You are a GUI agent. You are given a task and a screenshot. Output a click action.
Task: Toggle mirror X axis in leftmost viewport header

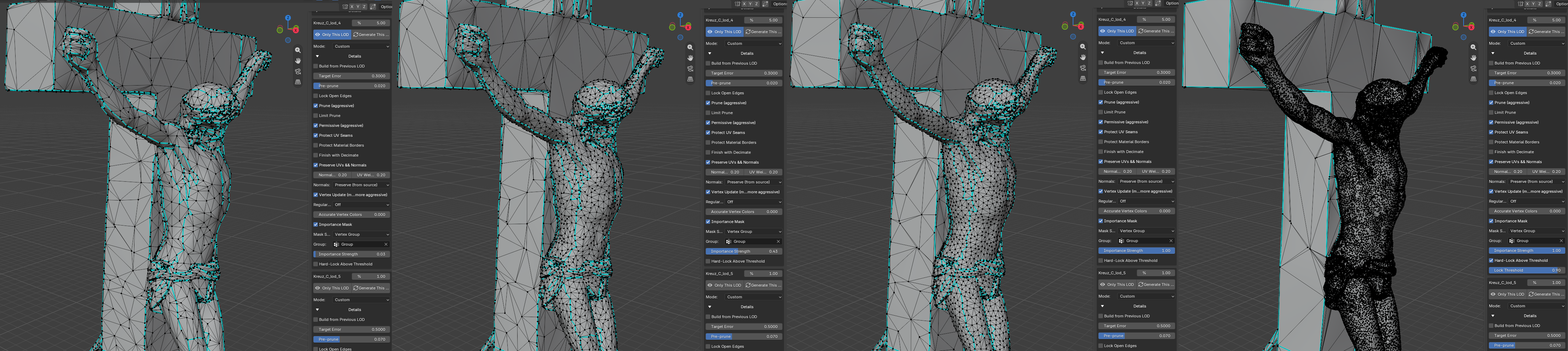(x=351, y=7)
